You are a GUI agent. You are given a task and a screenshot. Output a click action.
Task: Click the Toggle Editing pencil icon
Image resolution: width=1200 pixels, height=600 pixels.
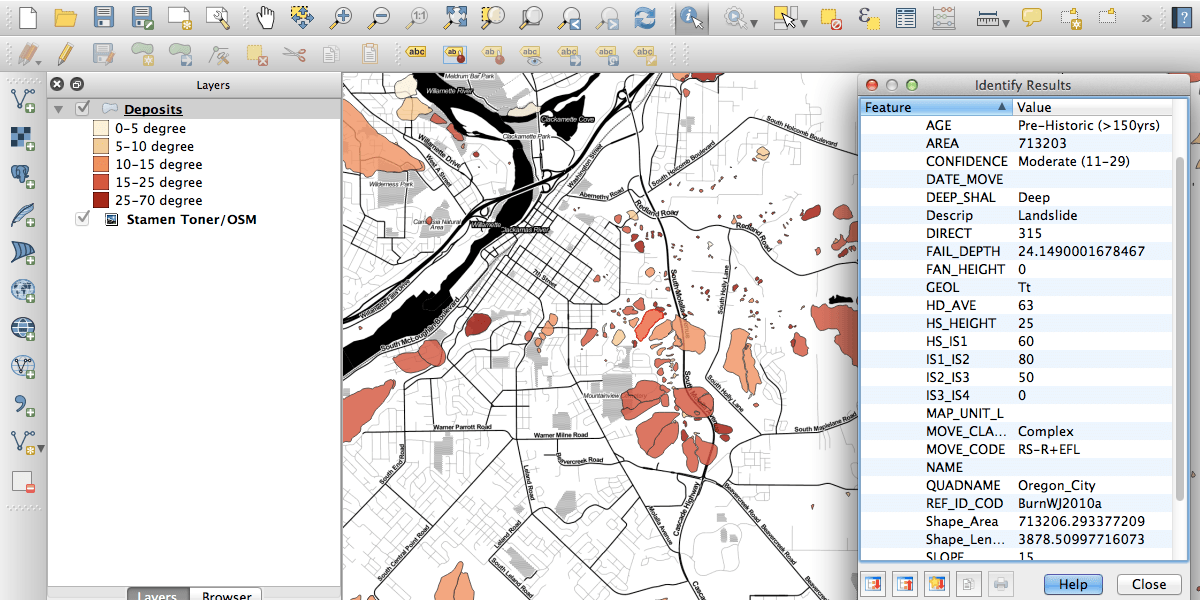pyautogui.click(x=66, y=53)
